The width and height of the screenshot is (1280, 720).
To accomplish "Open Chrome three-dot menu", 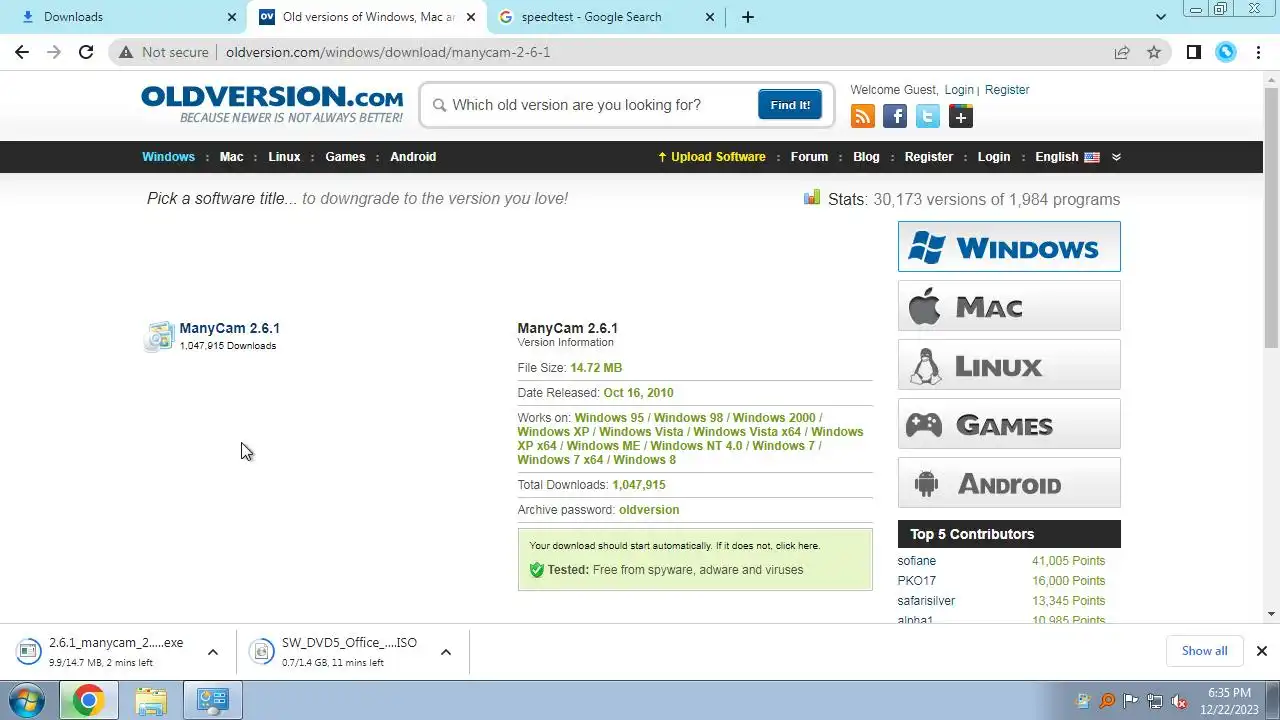I will click(1259, 52).
